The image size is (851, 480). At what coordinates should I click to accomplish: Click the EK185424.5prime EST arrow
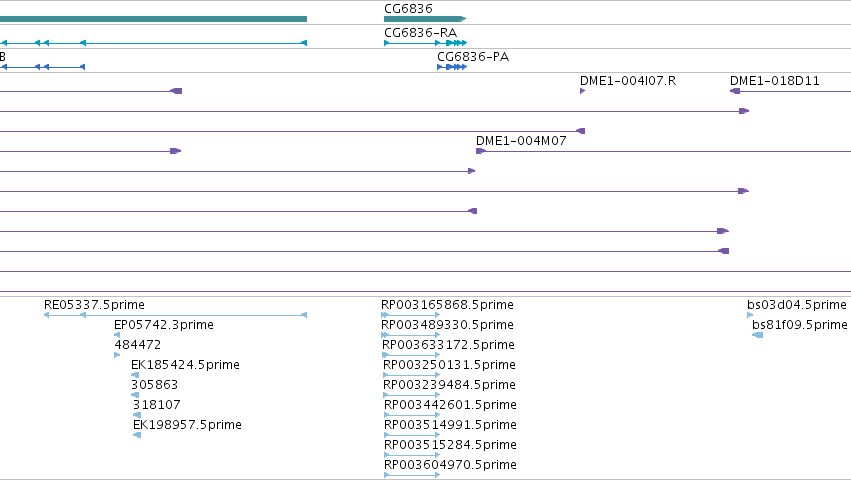135,375
